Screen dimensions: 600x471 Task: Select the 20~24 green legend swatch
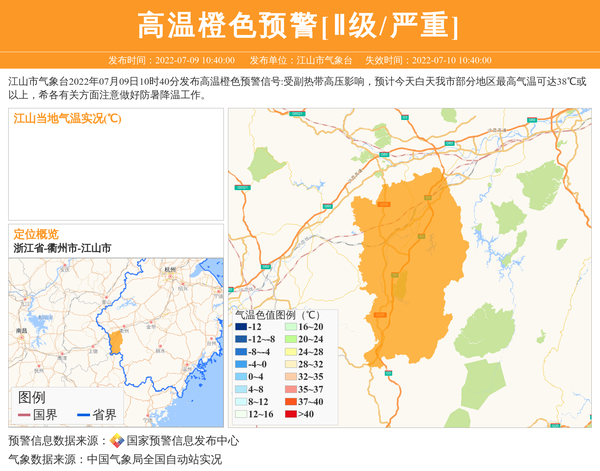[291, 339]
